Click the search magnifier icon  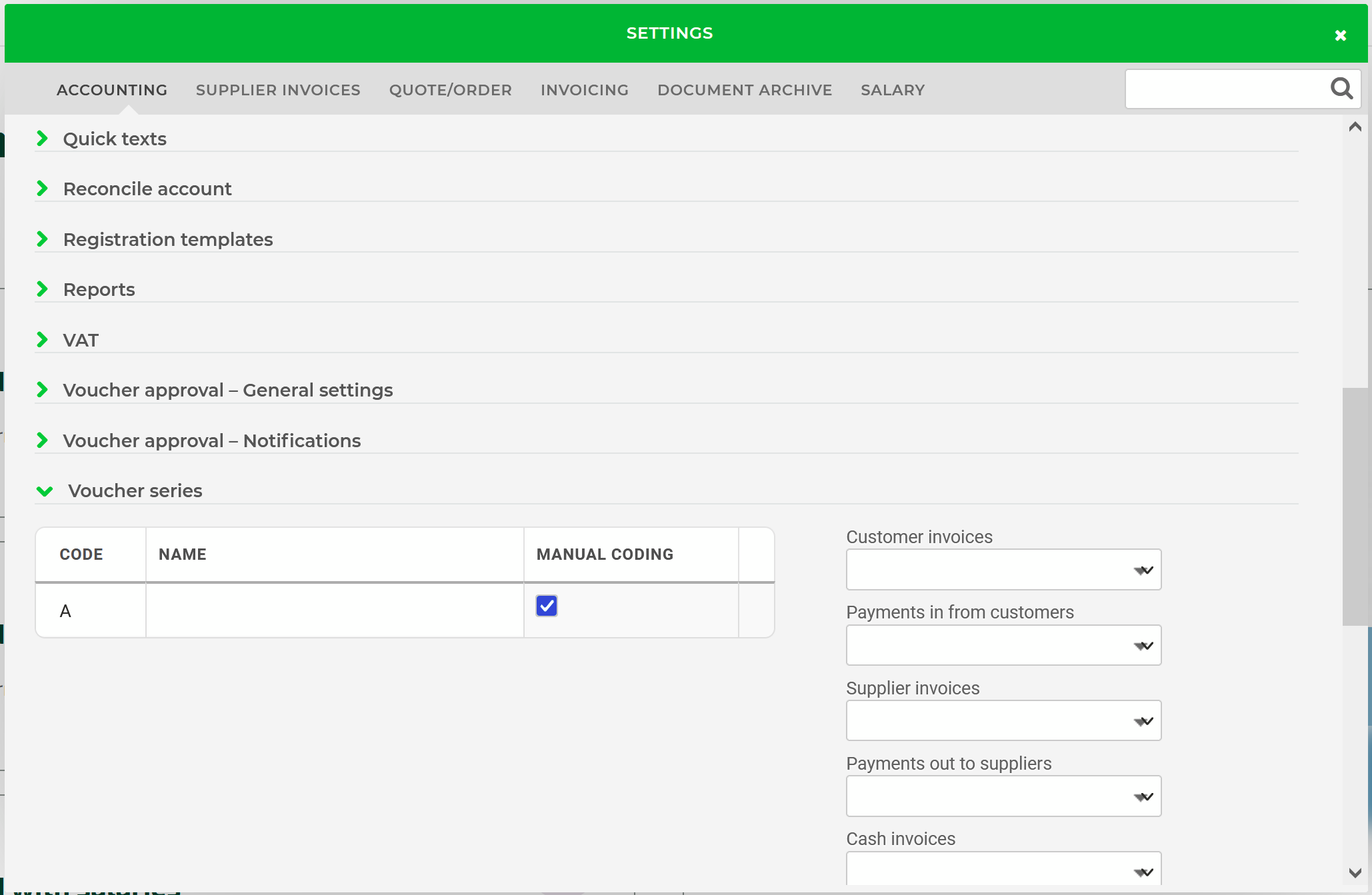pos(1341,89)
